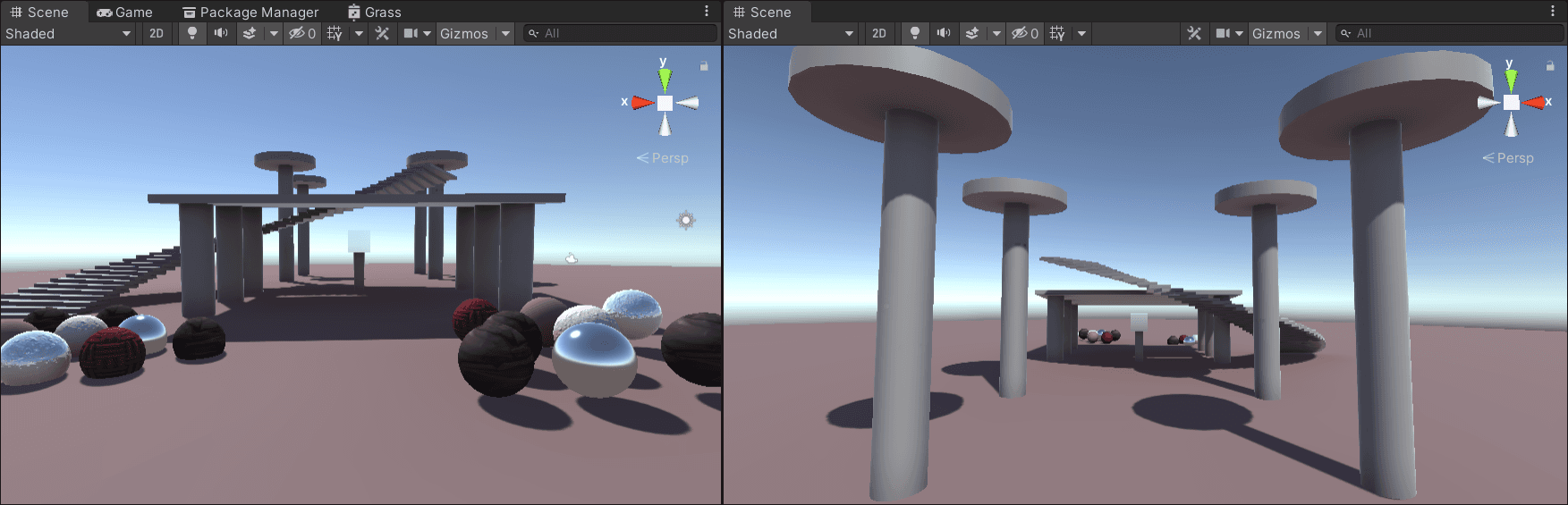Toggle hidden objects count in right Scene view
Viewport: 1568px width, 505px height.
coord(1025,33)
